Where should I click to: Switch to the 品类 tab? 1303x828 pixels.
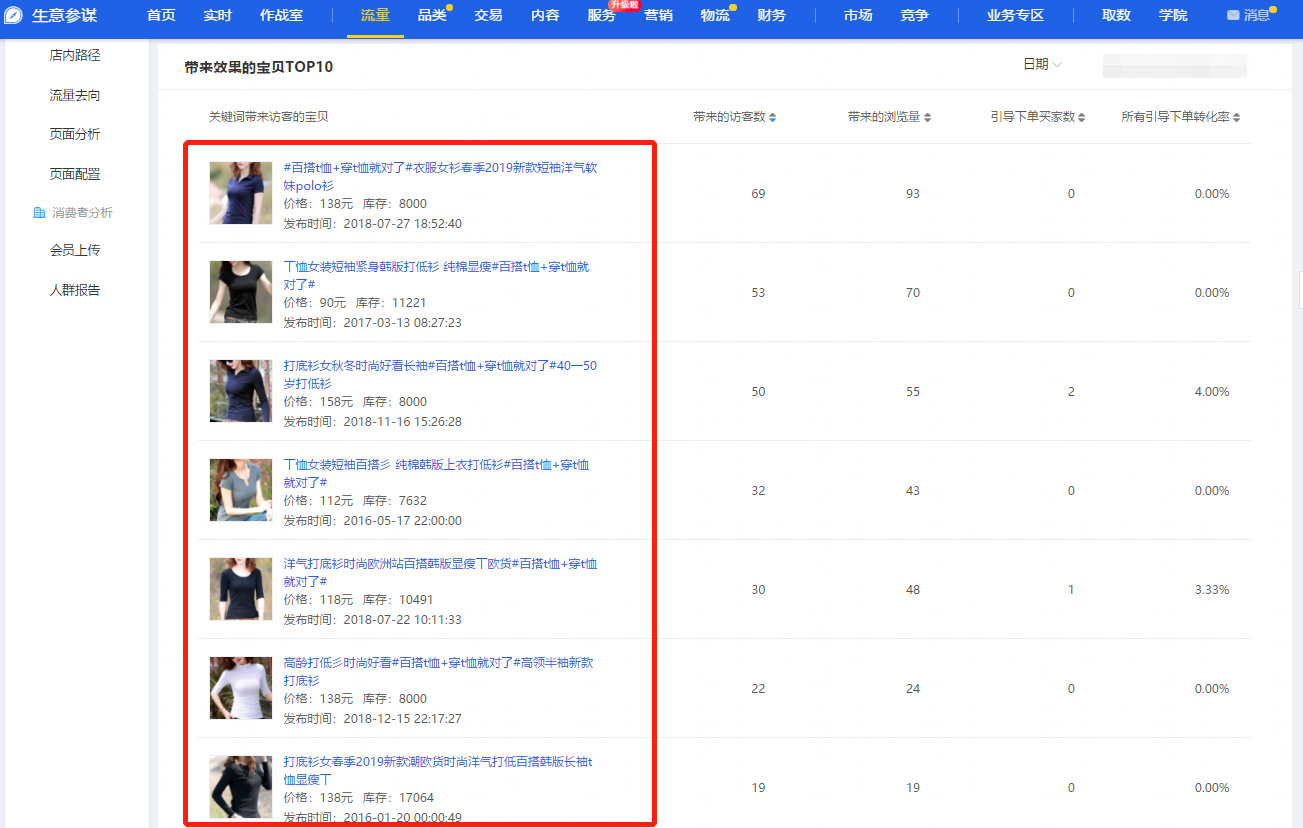432,16
